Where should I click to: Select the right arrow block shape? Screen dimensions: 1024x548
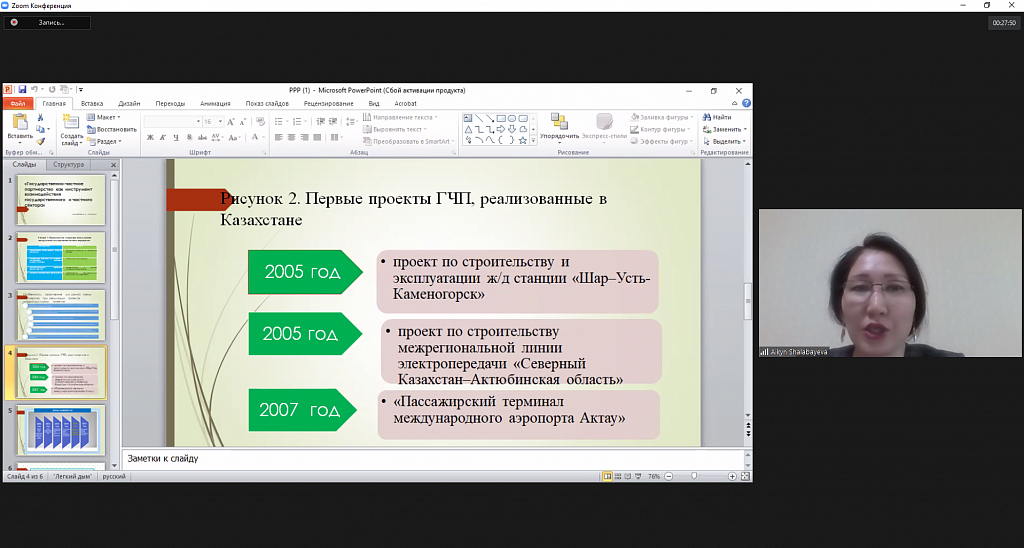click(x=501, y=129)
